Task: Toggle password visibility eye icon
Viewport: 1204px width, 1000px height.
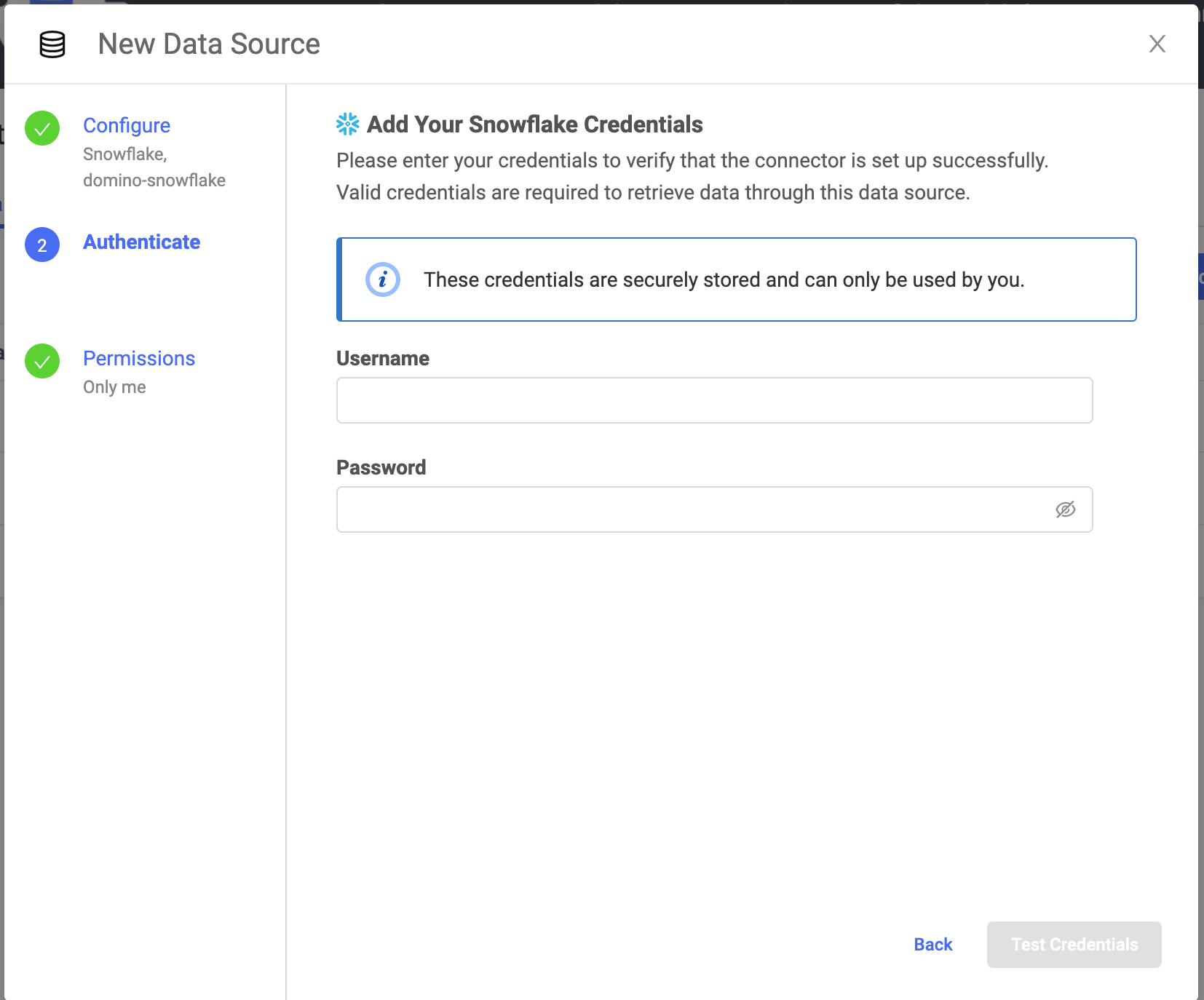Action: point(1066,509)
